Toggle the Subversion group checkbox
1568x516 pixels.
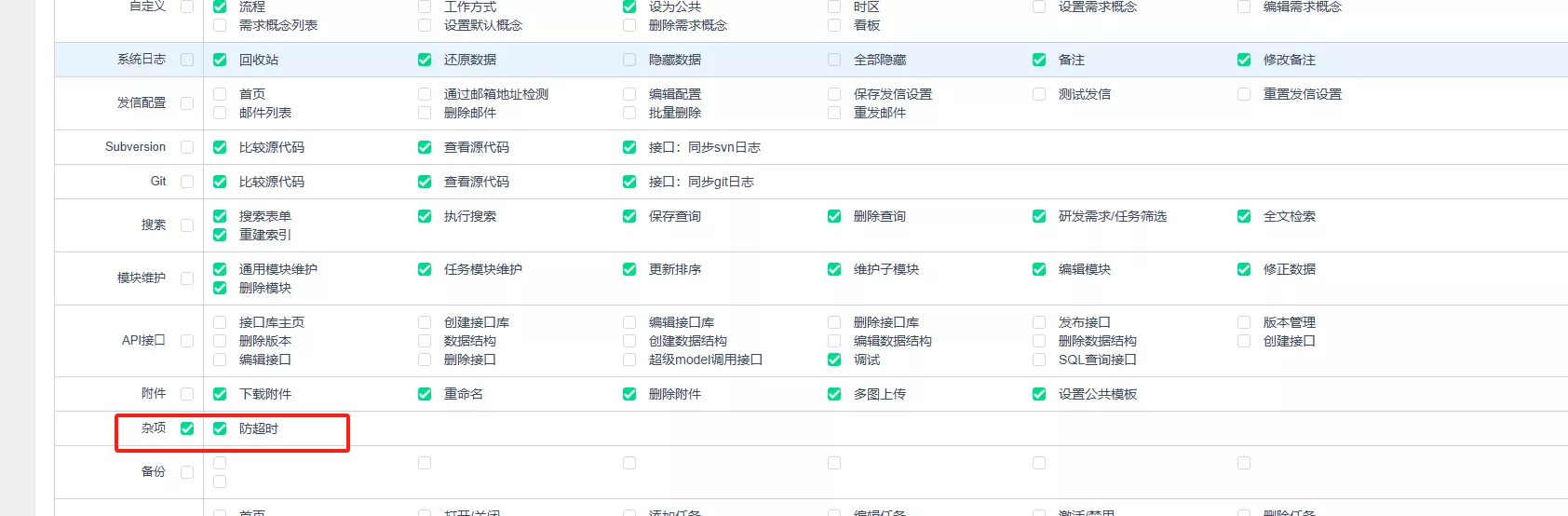click(187, 147)
